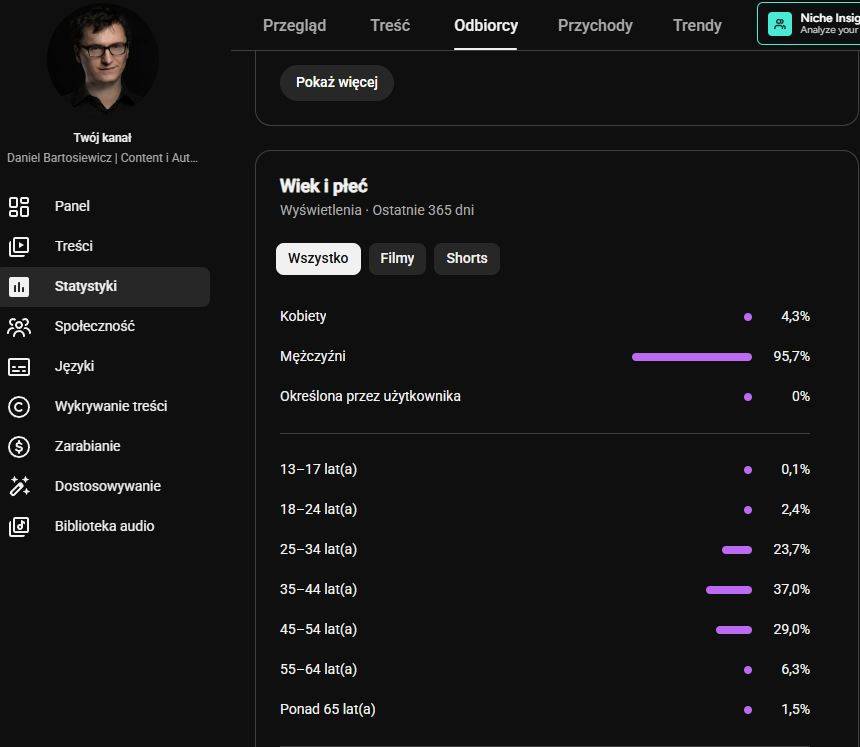Go to Treści in sidebar
This screenshot has width=860, height=747.
click(x=73, y=246)
